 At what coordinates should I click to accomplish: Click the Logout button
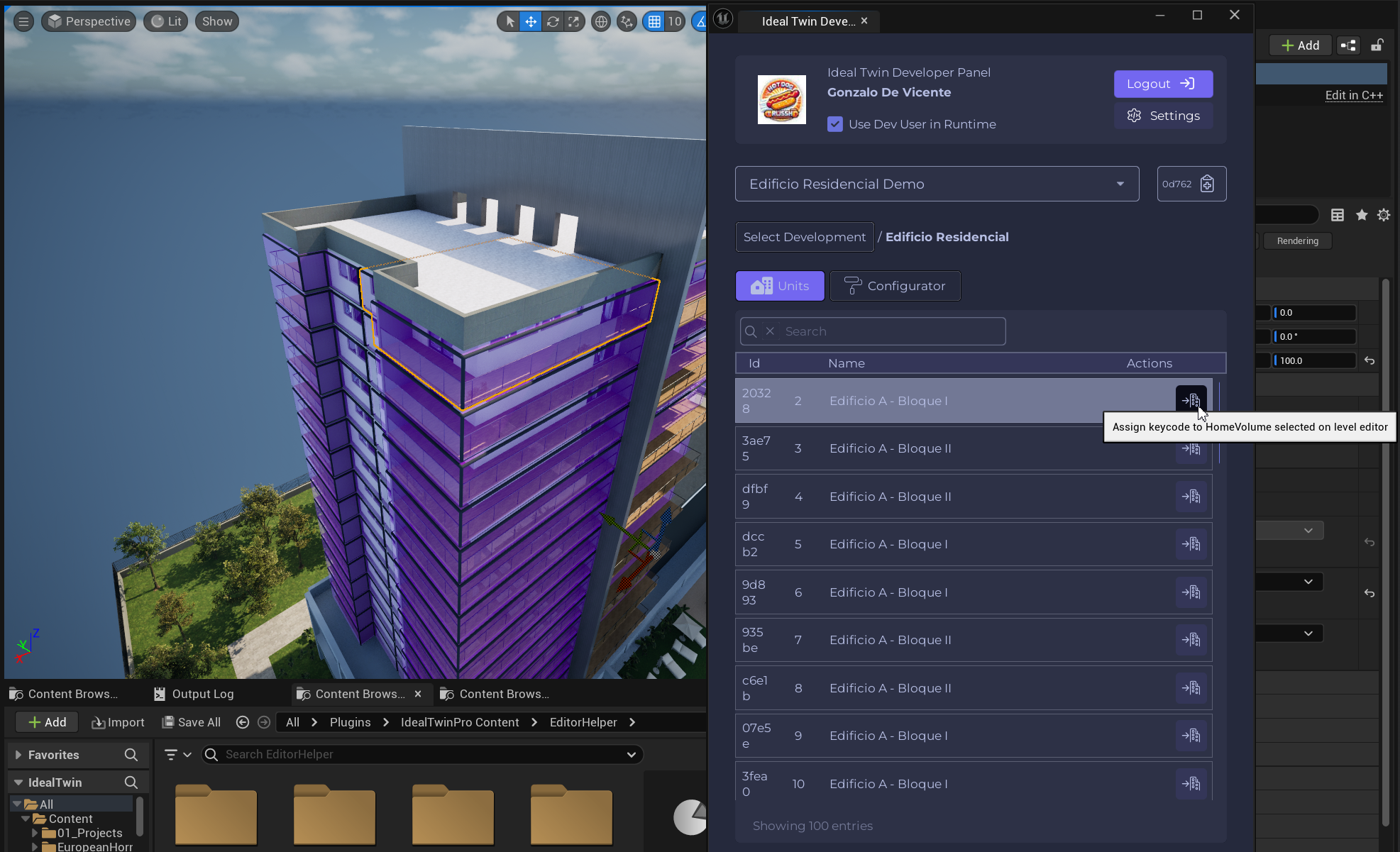[1162, 84]
